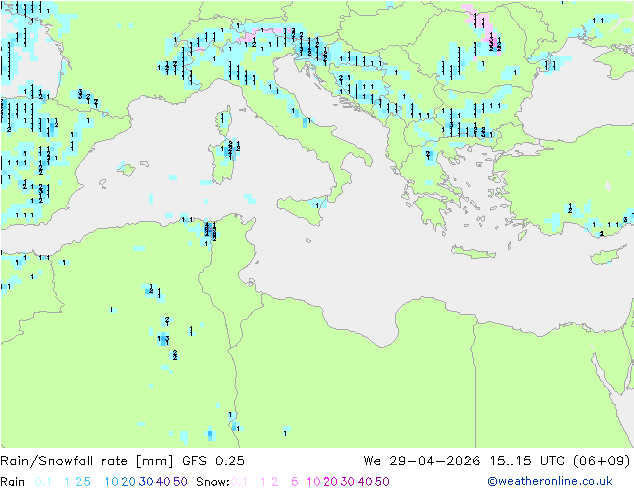
Task: Click the "Snow:" legend label
Action: [x=213, y=482]
